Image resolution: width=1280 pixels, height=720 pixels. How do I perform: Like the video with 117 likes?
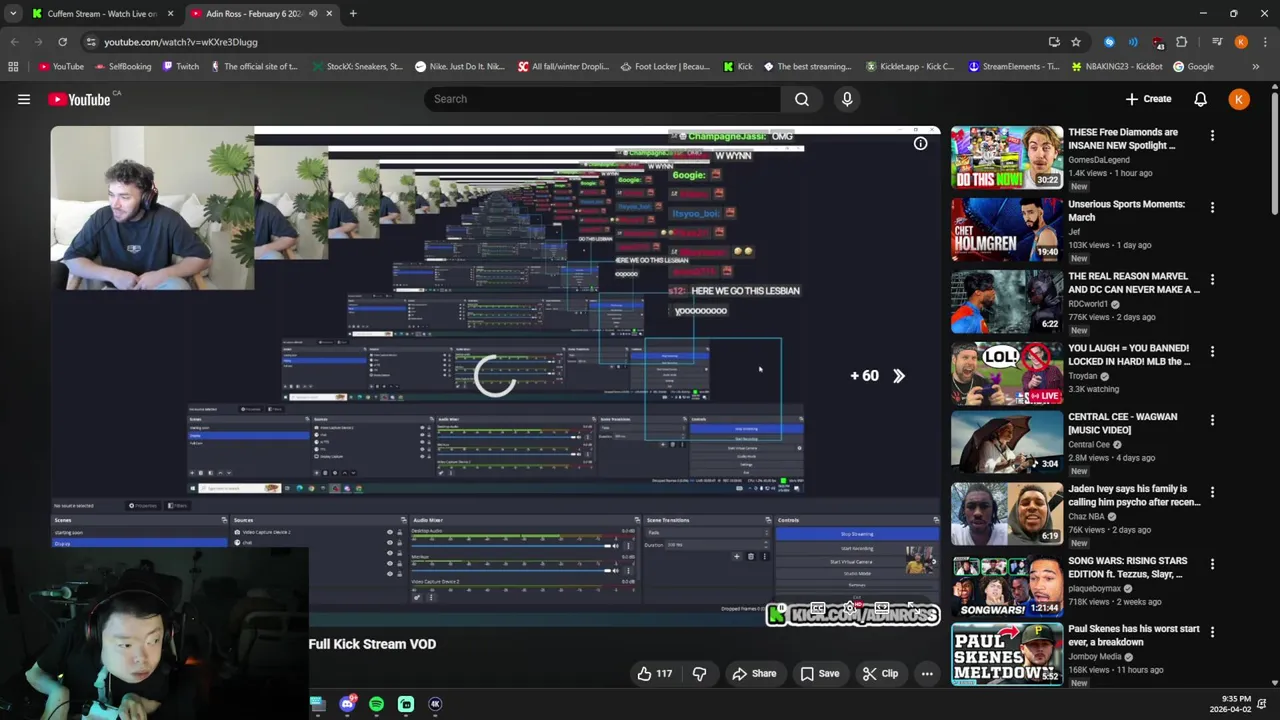click(655, 674)
